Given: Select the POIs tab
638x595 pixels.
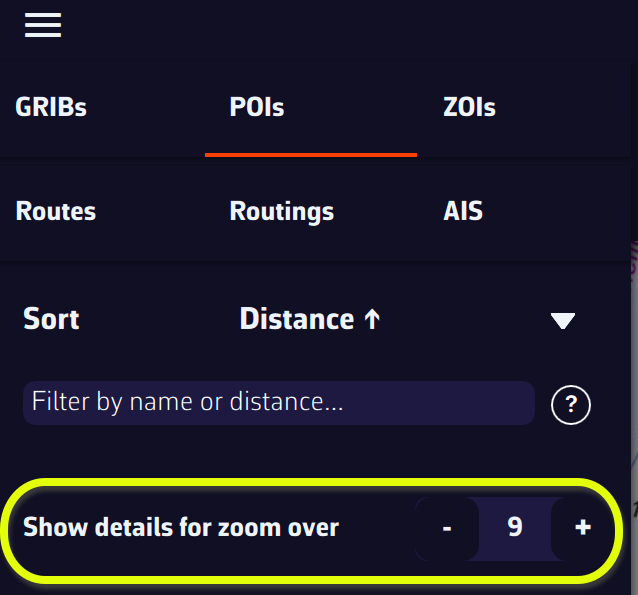Looking at the screenshot, I should 257,107.
